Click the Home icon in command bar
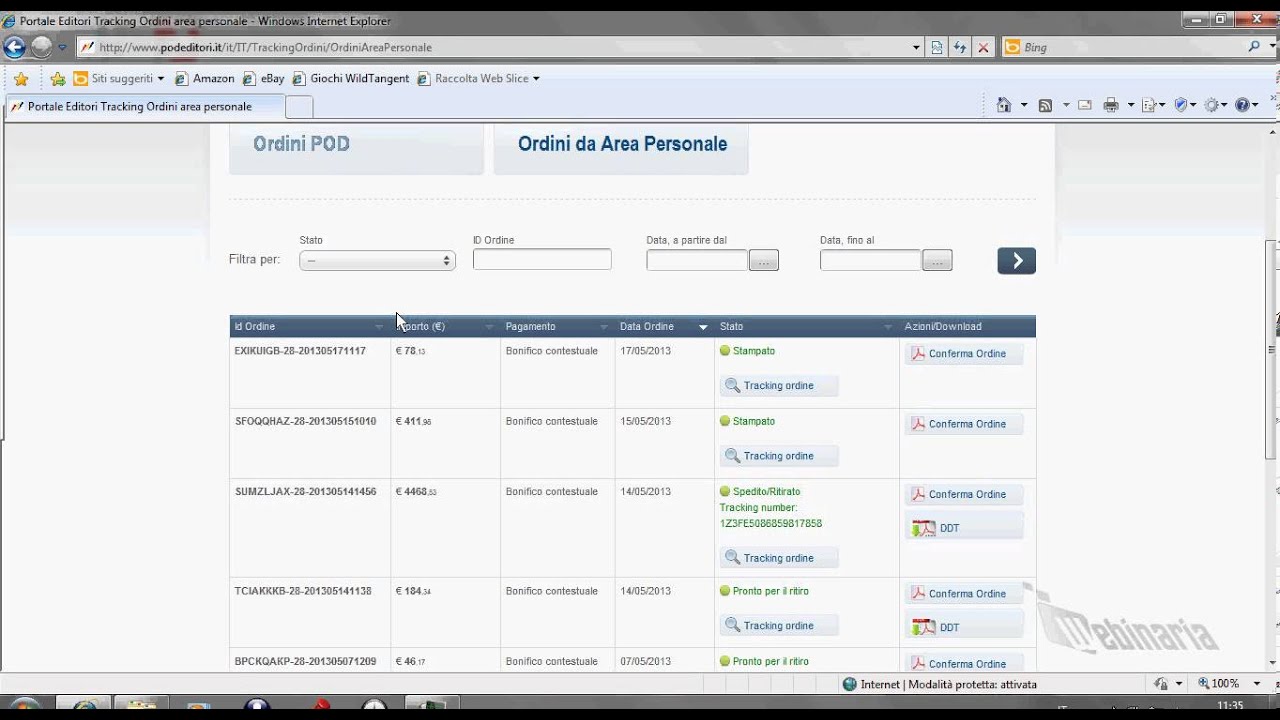1280x720 pixels. click(1004, 105)
